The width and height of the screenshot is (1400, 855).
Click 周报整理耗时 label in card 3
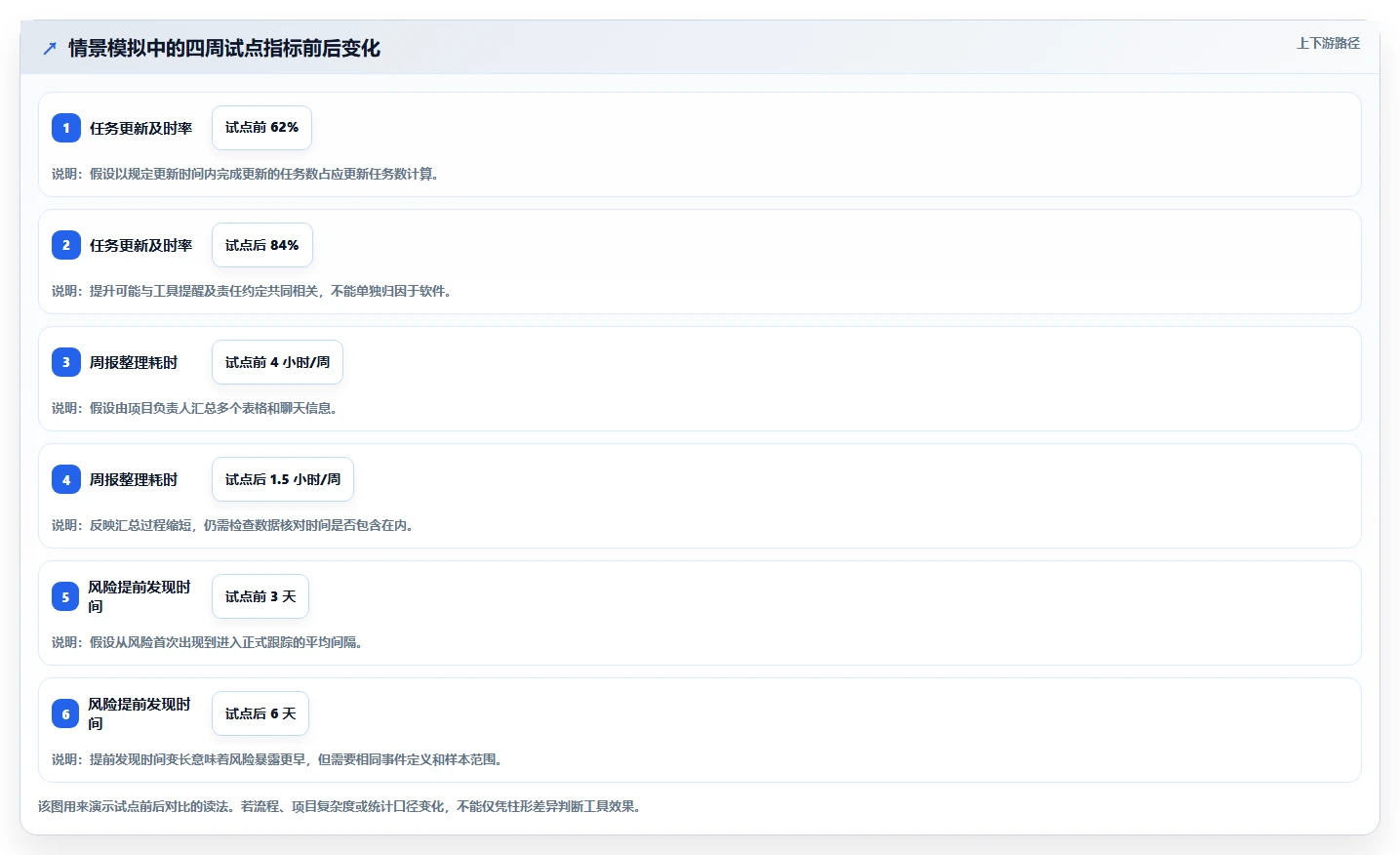(x=134, y=362)
